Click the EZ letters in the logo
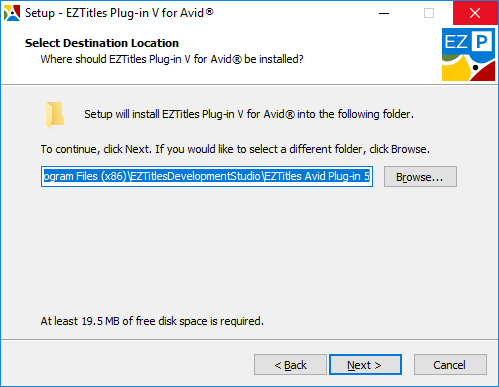 (456, 42)
